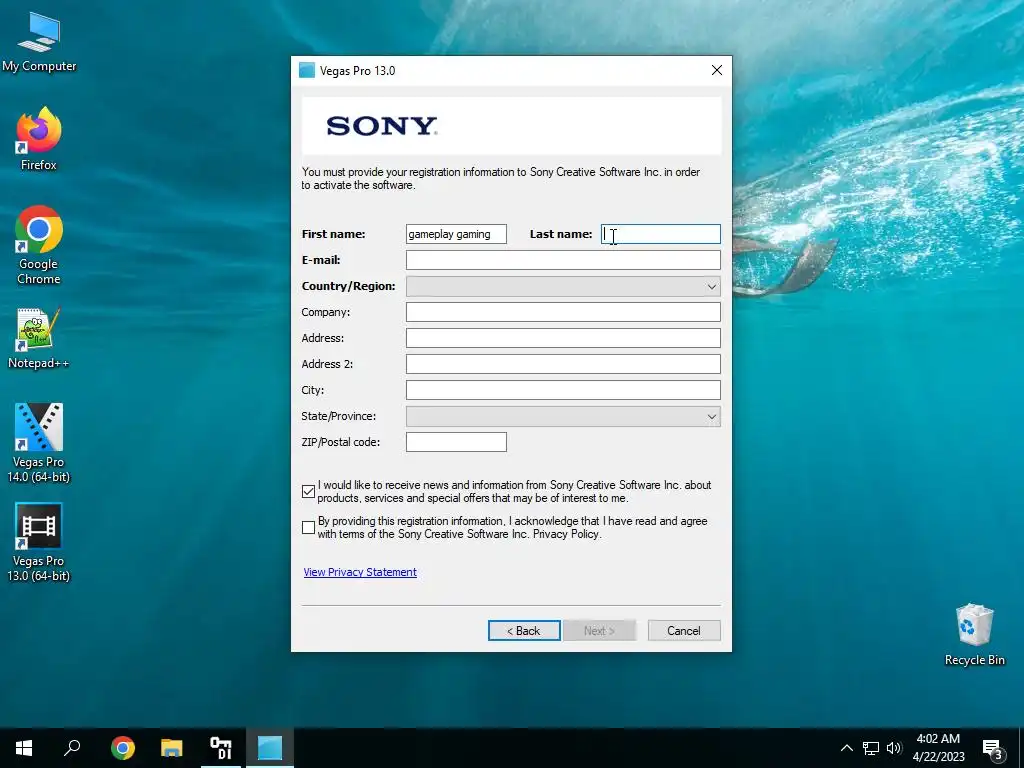Screen dimensions: 1024x768
Task: Switch to the DI app on taskbar
Action: (x=221, y=748)
